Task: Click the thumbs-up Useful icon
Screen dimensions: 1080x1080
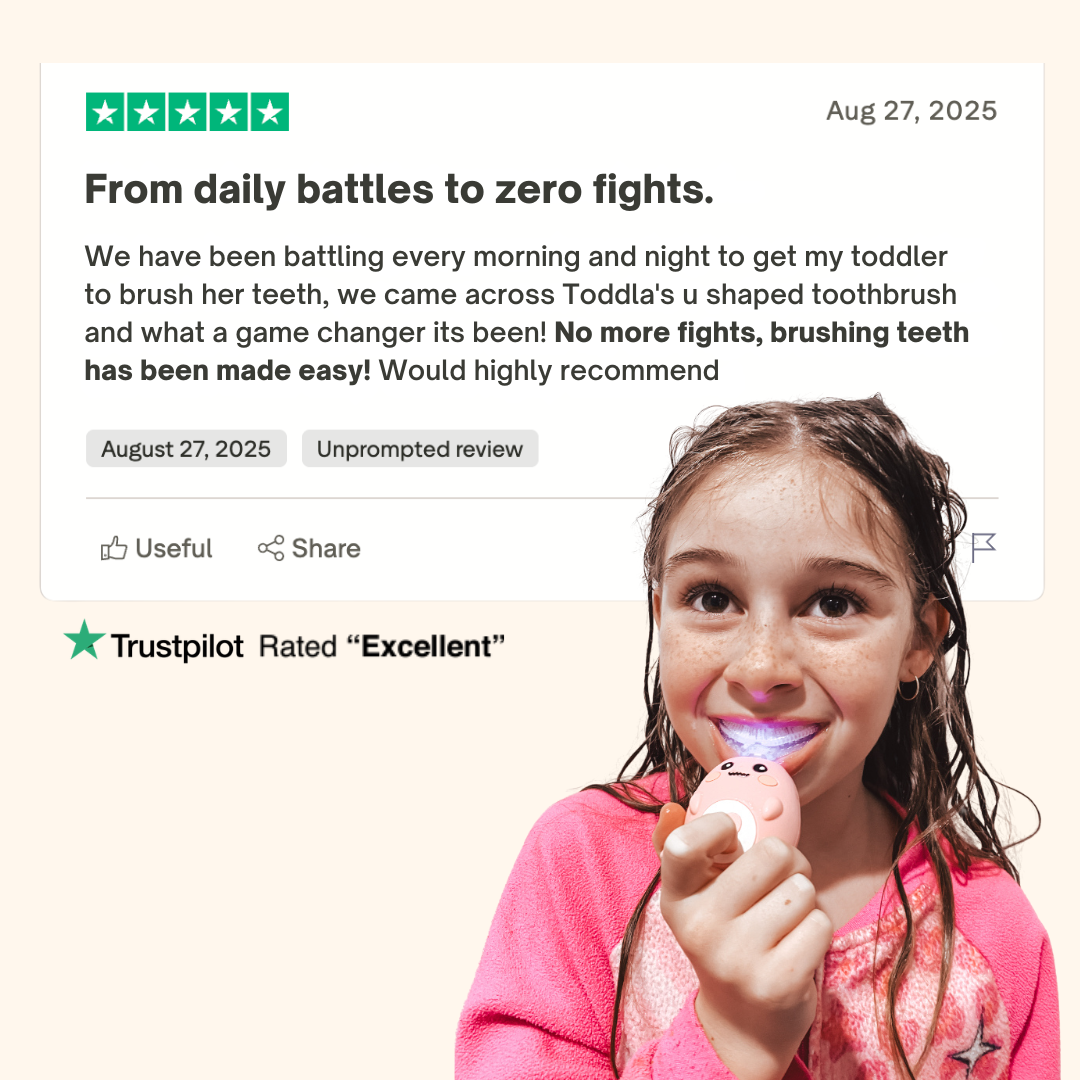Action: pos(114,548)
